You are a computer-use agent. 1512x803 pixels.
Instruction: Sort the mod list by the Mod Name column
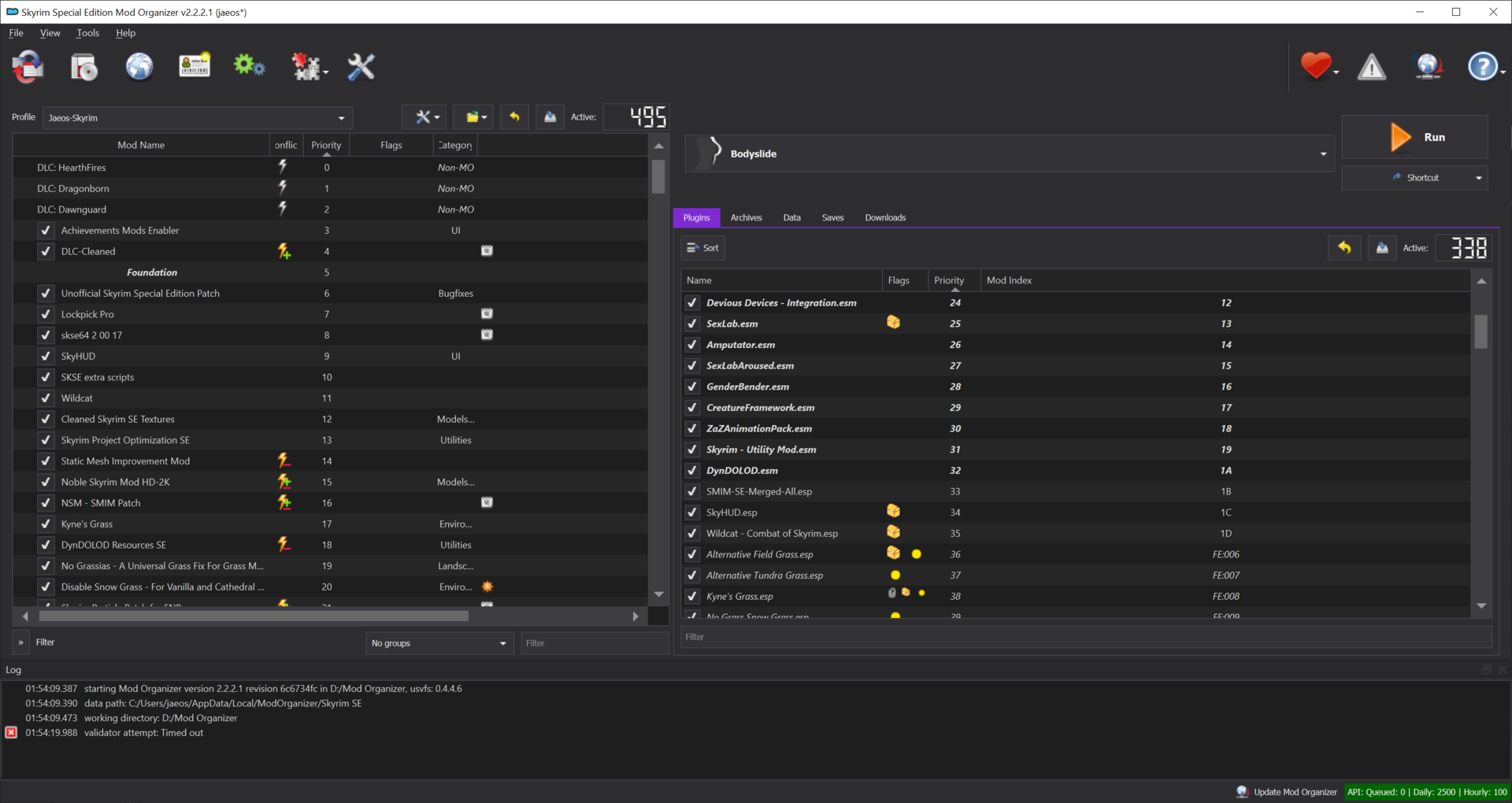(x=141, y=145)
